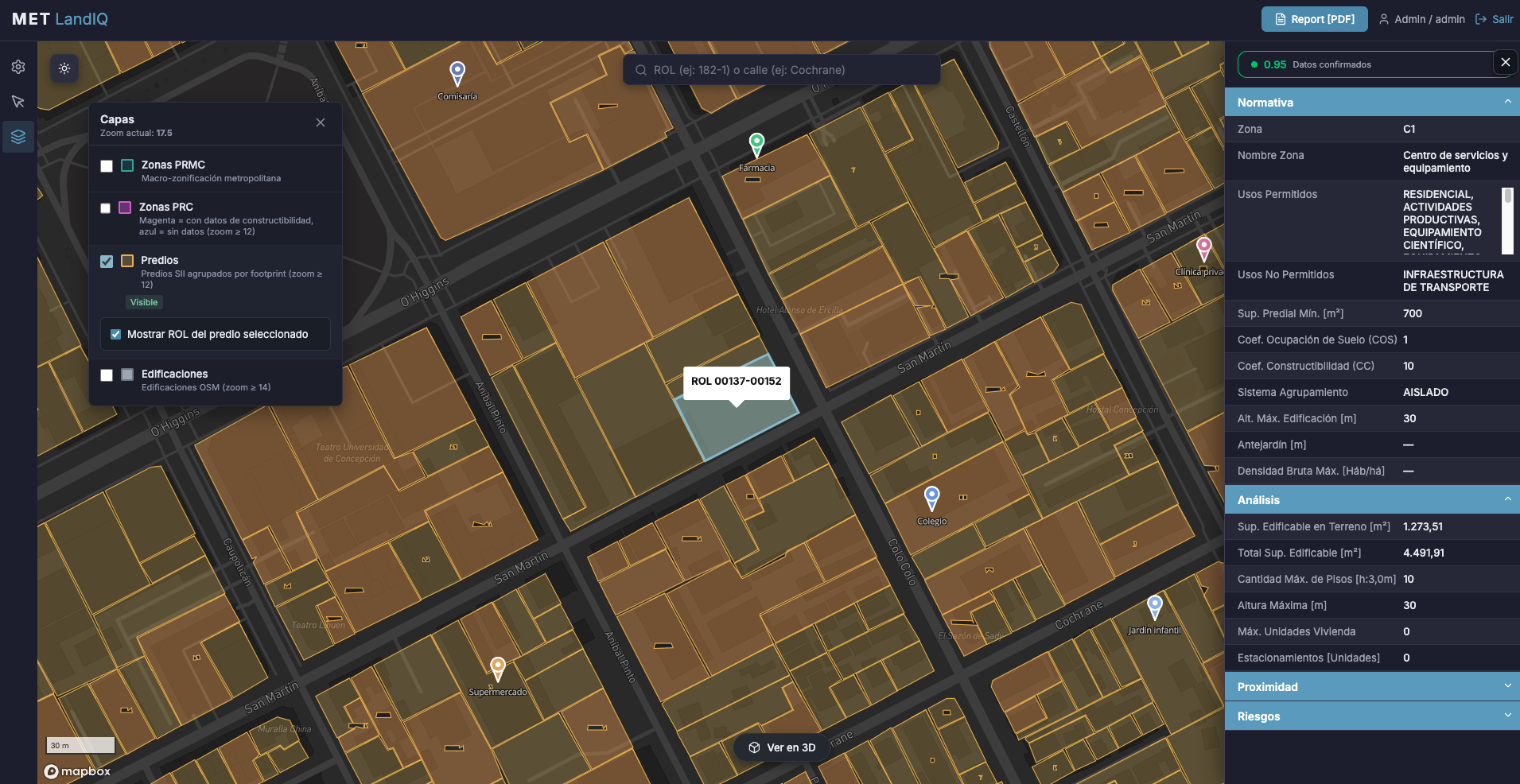1520x784 pixels.
Task: Click the Sup. Predial Mín. value 700
Action: click(1413, 313)
